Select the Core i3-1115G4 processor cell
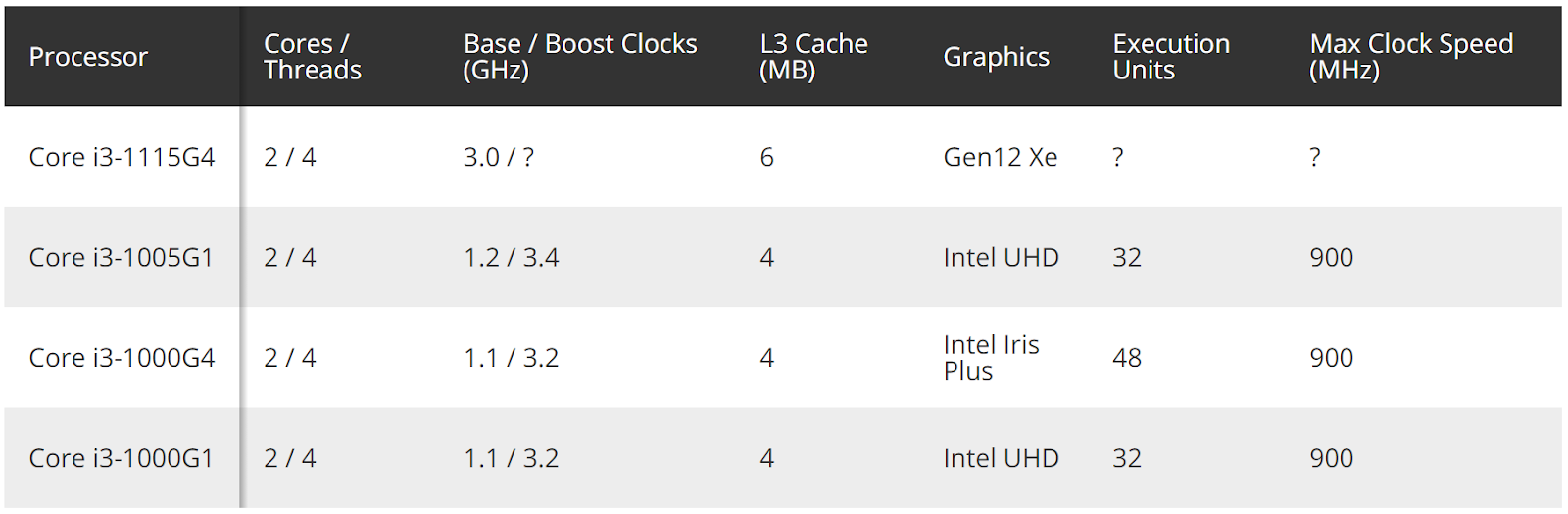The image size is (1568, 514). pyautogui.click(x=122, y=157)
